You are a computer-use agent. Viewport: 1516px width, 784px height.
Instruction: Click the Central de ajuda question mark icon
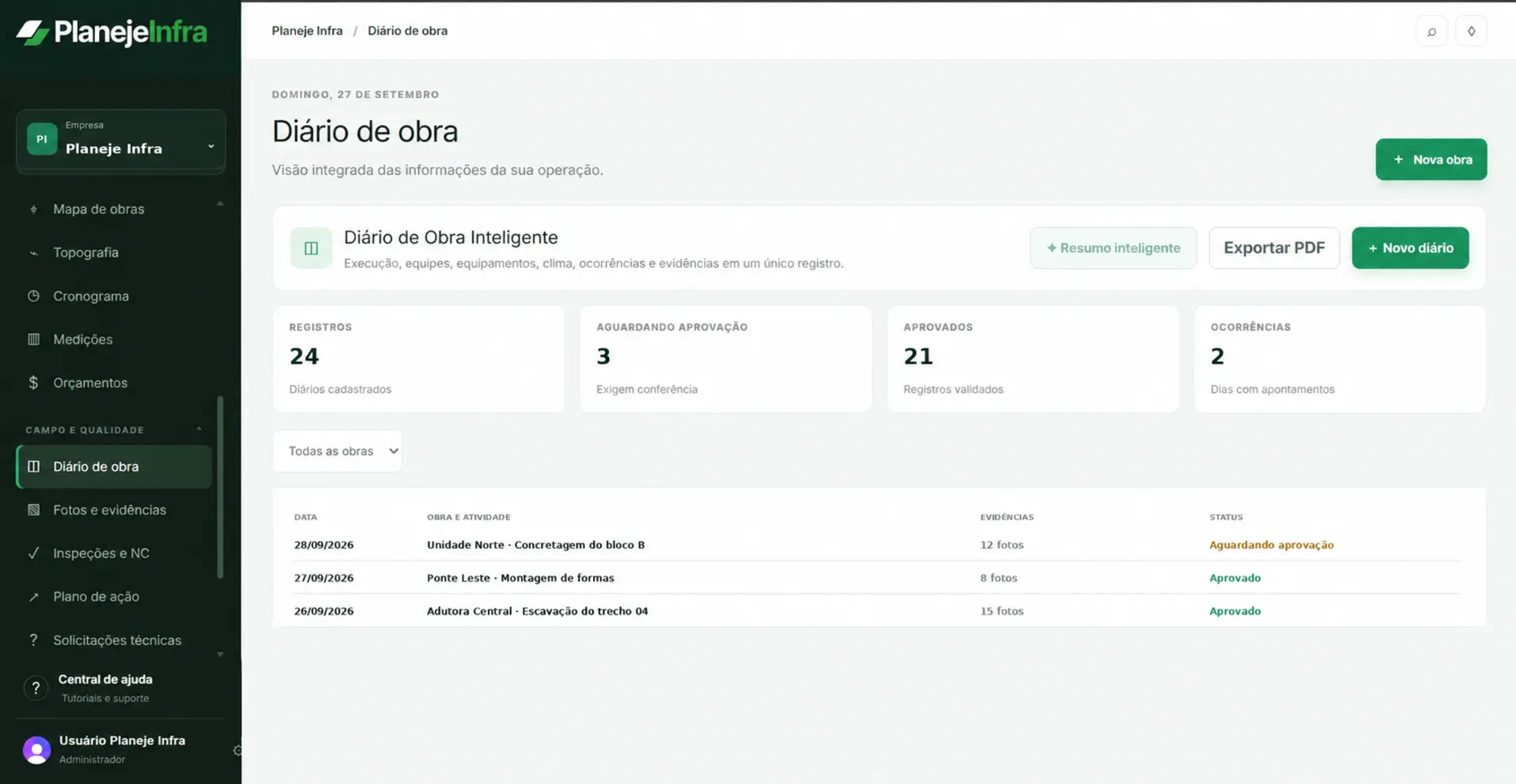[36, 688]
